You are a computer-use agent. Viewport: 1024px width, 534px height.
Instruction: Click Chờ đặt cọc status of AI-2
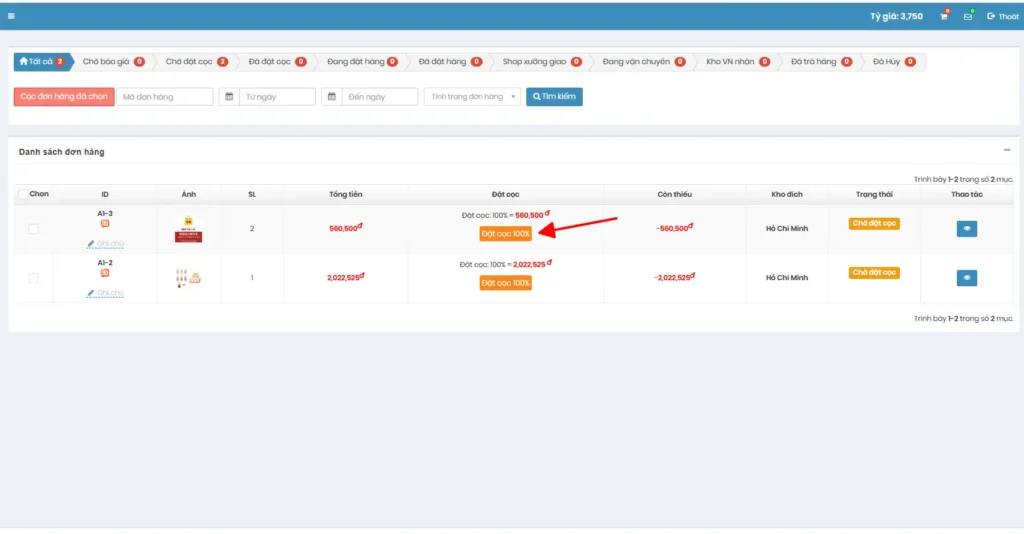tap(874, 272)
